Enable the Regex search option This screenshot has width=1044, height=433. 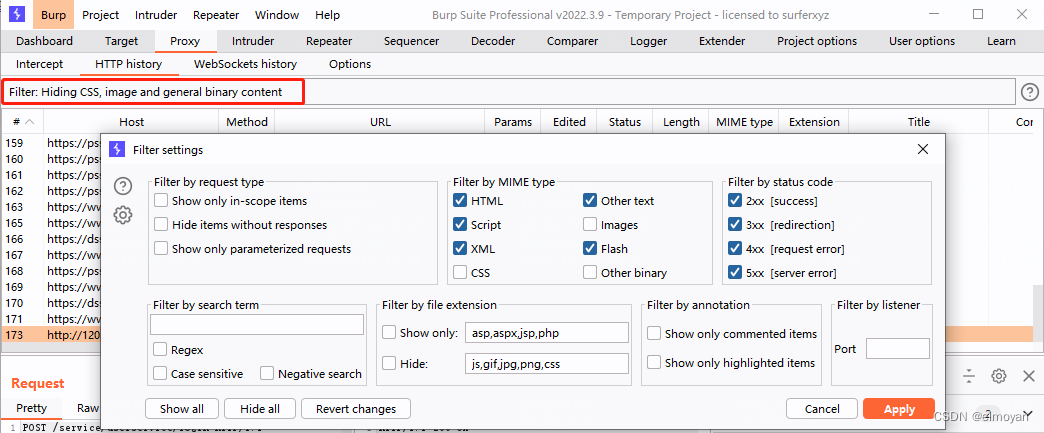point(160,350)
